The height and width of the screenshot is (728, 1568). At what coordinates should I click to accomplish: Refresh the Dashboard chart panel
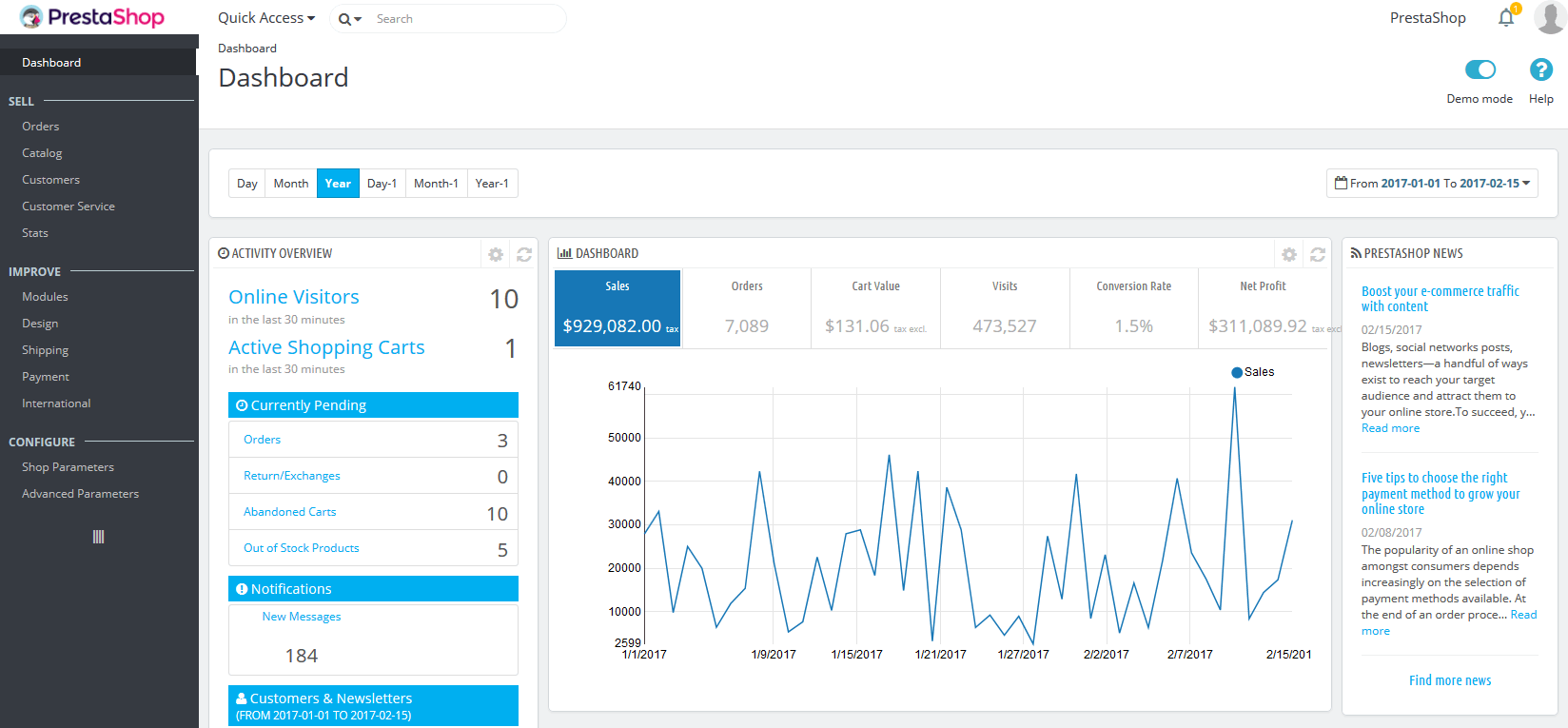(x=1318, y=254)
